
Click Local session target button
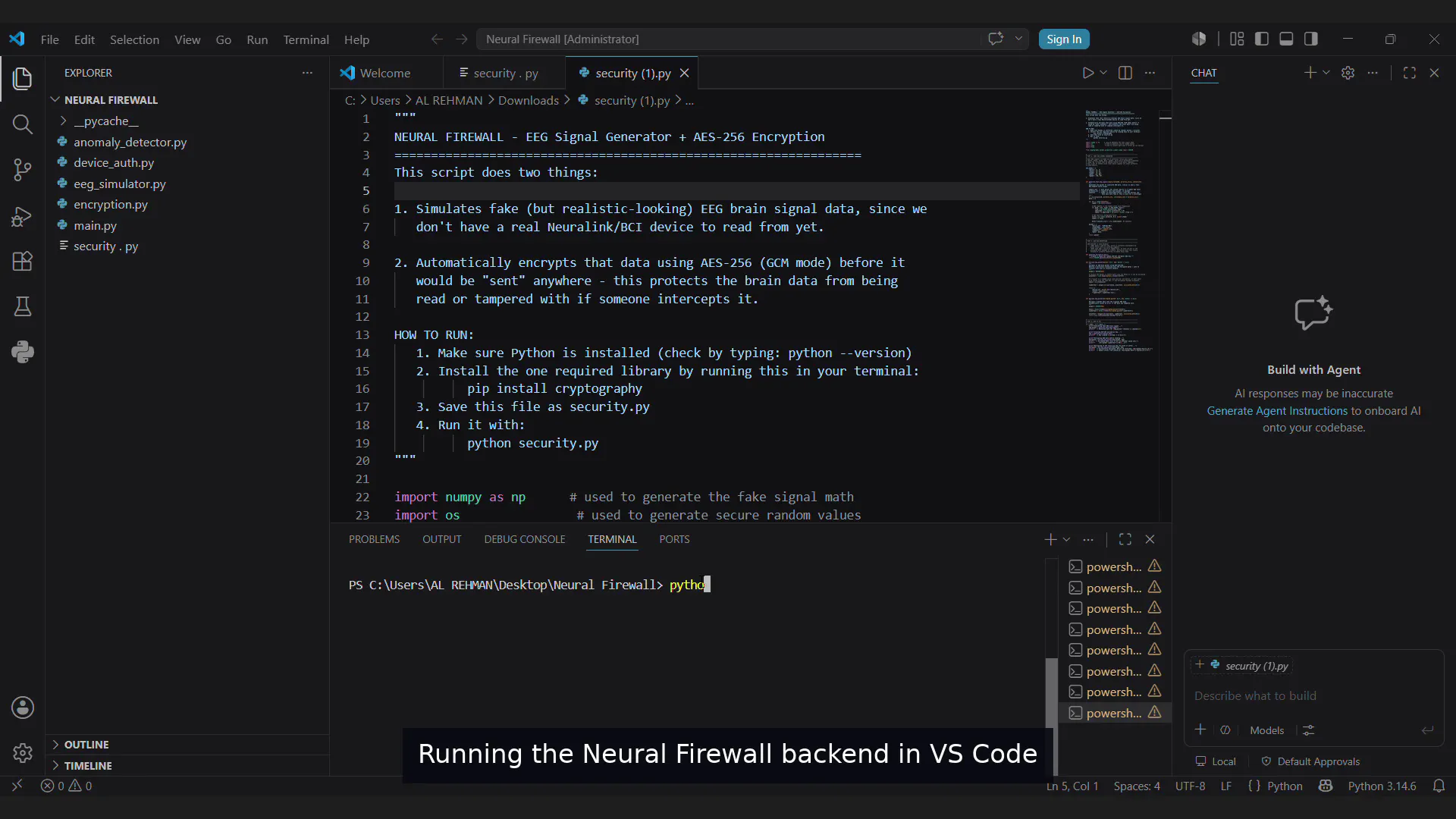coord(1216,761)
